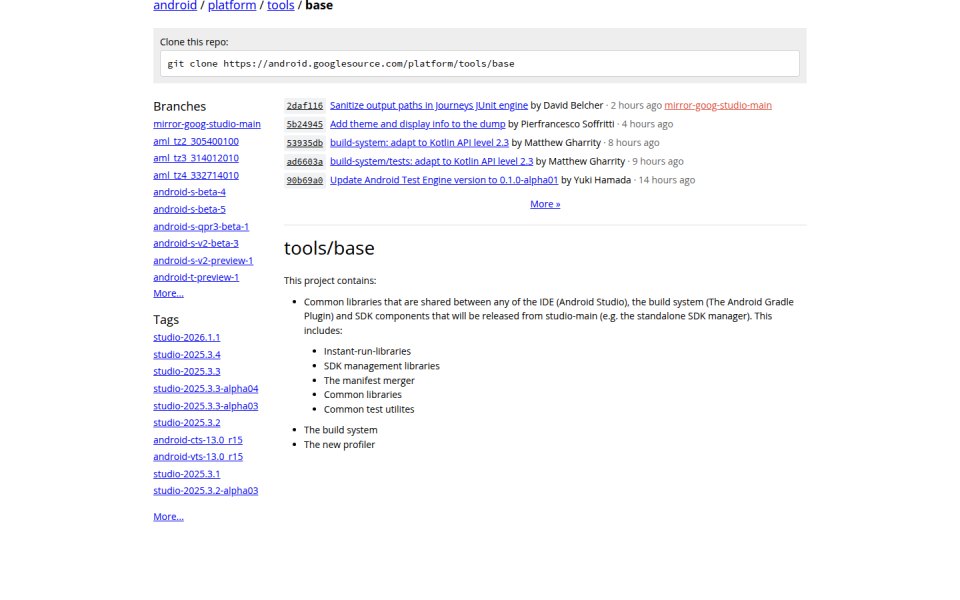This screenshot has height=600, width=960.
Task: Click the Tags heading
Action: 166,320
